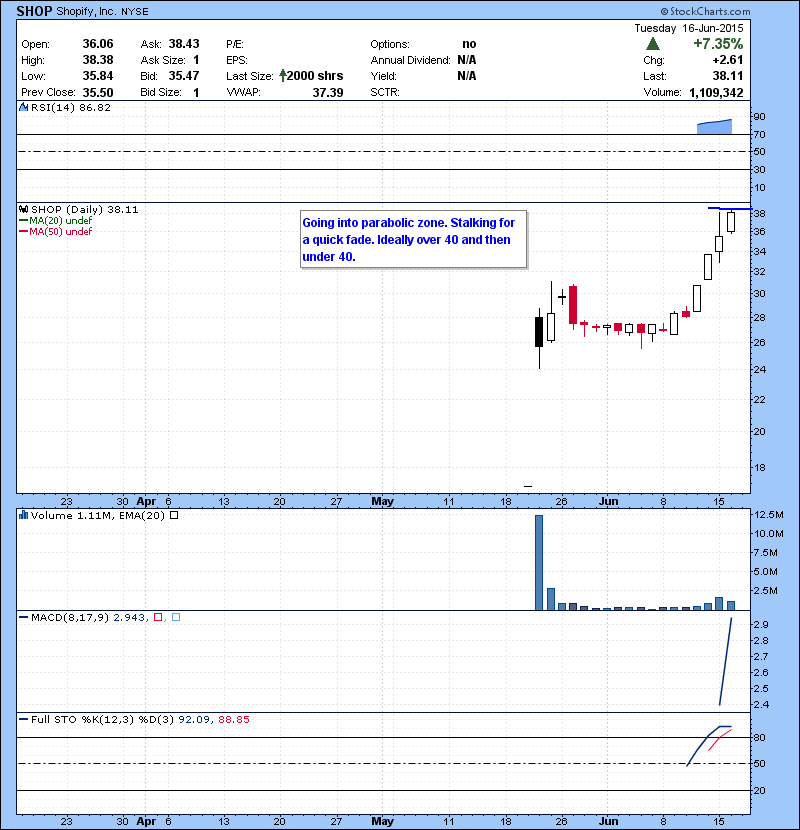
Task: Click the Shopify, Inc. company name
Action: click(x=86, y=11)
